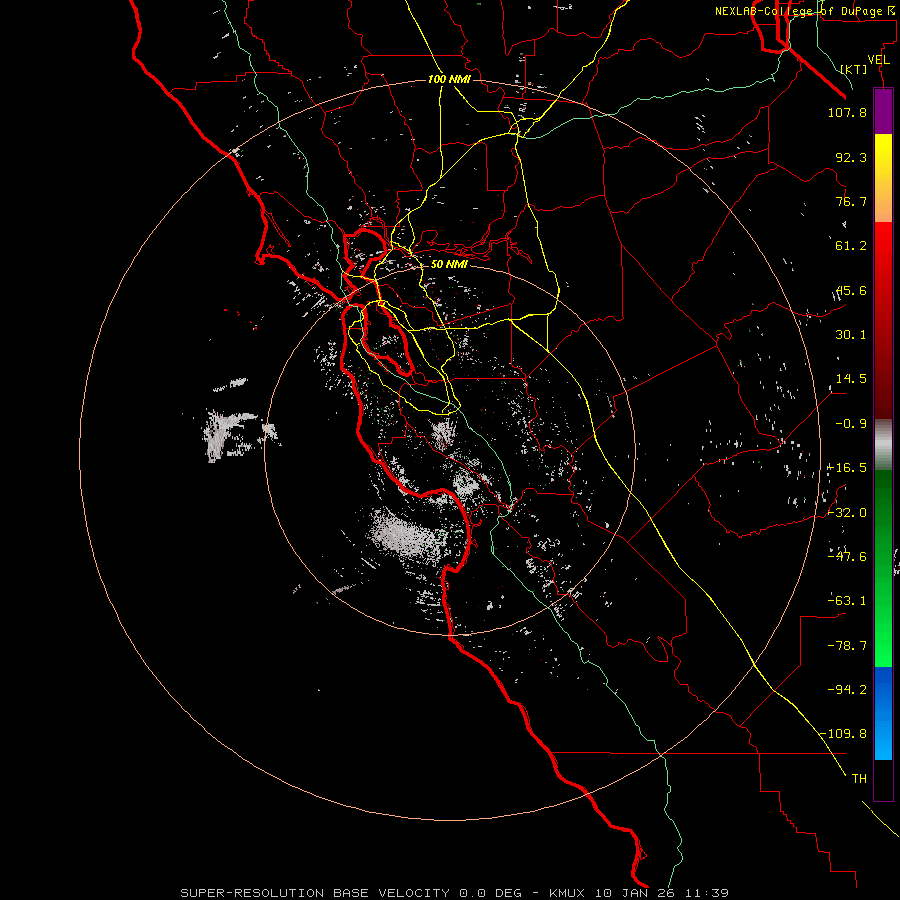Click the -78.7 legend value
This screenshot has width=900, height=900.
847,646
